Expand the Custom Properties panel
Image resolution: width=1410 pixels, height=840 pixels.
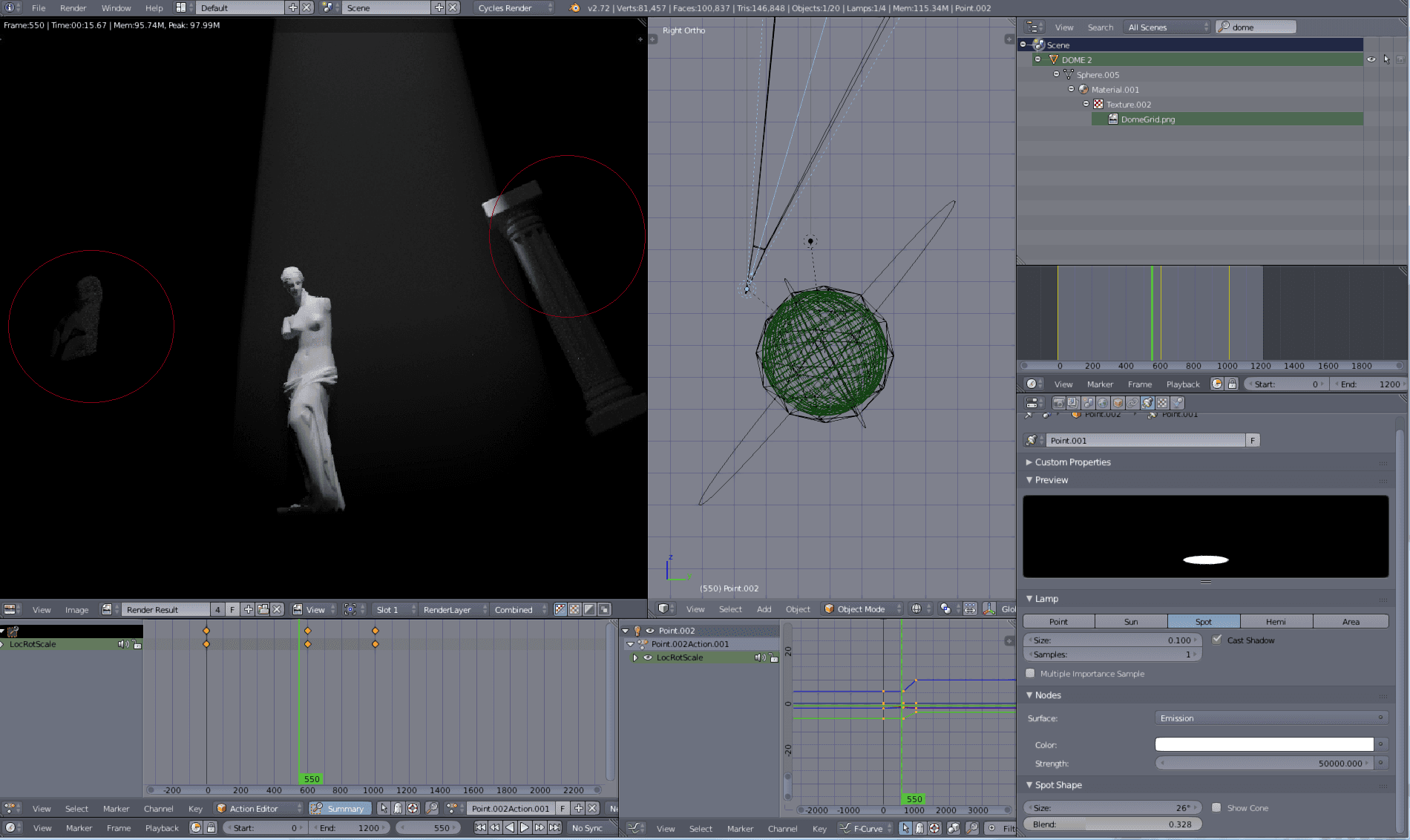(x=1072, y=462)
